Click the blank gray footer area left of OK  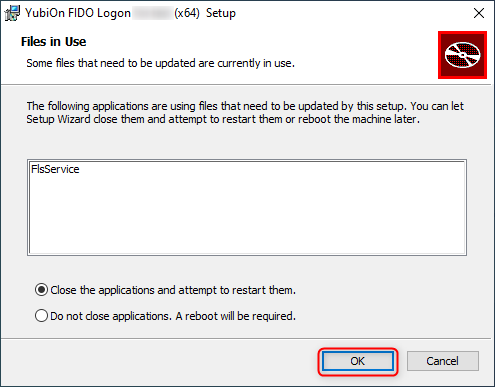pyautogui.click(x=160, y=362)
